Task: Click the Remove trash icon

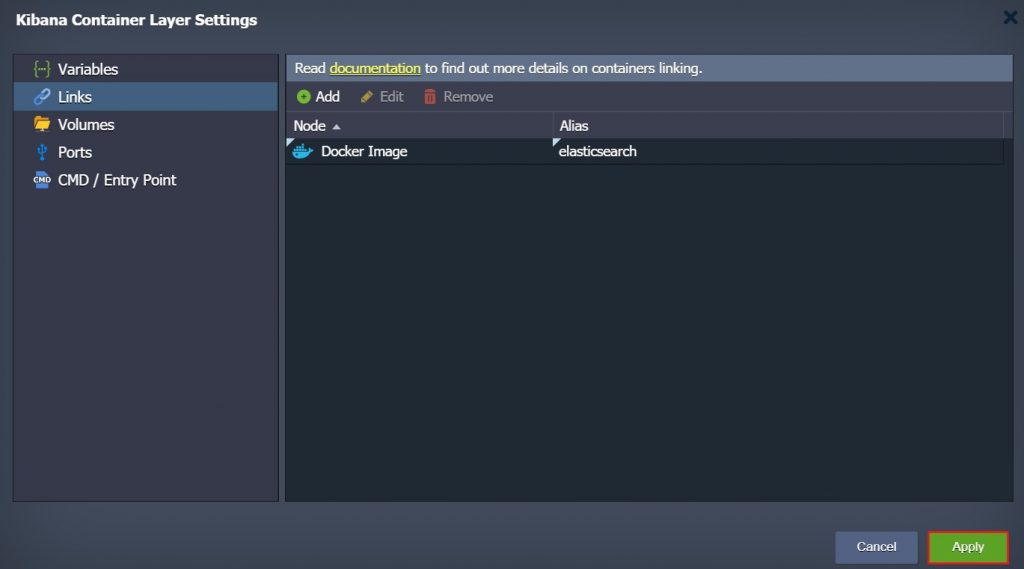Action: [x=430, y=97]
